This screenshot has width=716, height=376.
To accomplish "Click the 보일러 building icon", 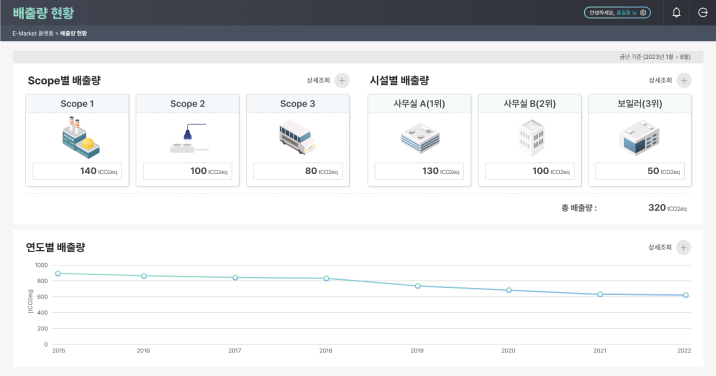I will [639, 137].
